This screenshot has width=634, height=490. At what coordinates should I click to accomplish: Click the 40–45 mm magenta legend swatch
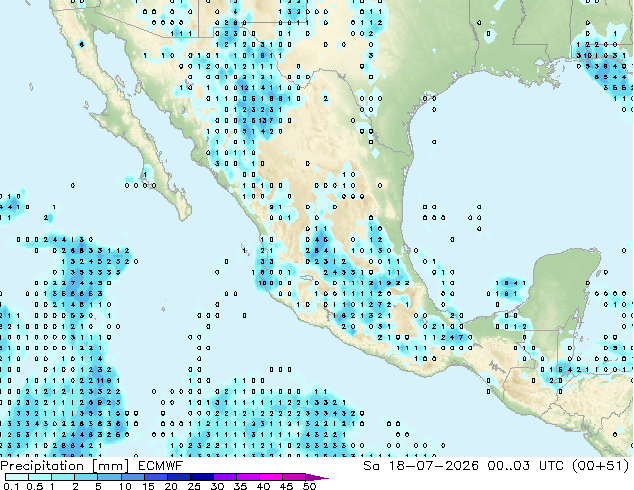click(271, 477)
